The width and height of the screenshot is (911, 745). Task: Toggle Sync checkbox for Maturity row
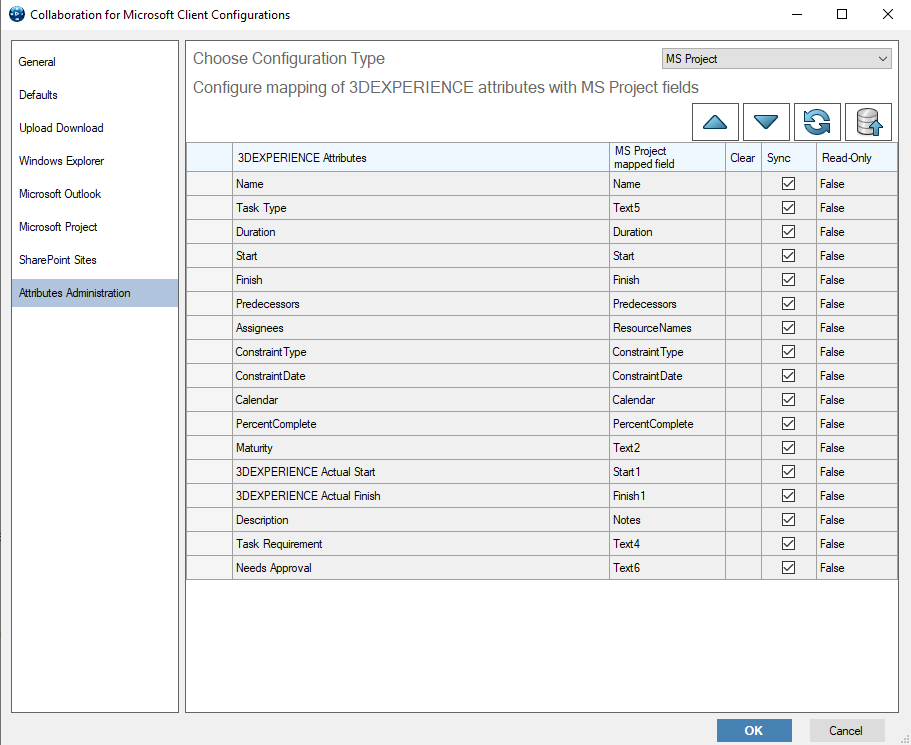(x=788, y=448)
